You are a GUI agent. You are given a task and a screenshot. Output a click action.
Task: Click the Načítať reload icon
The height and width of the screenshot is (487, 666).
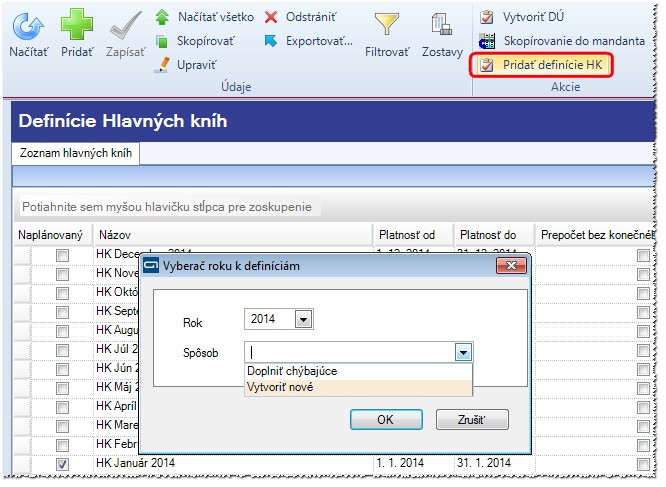point(28,26)
